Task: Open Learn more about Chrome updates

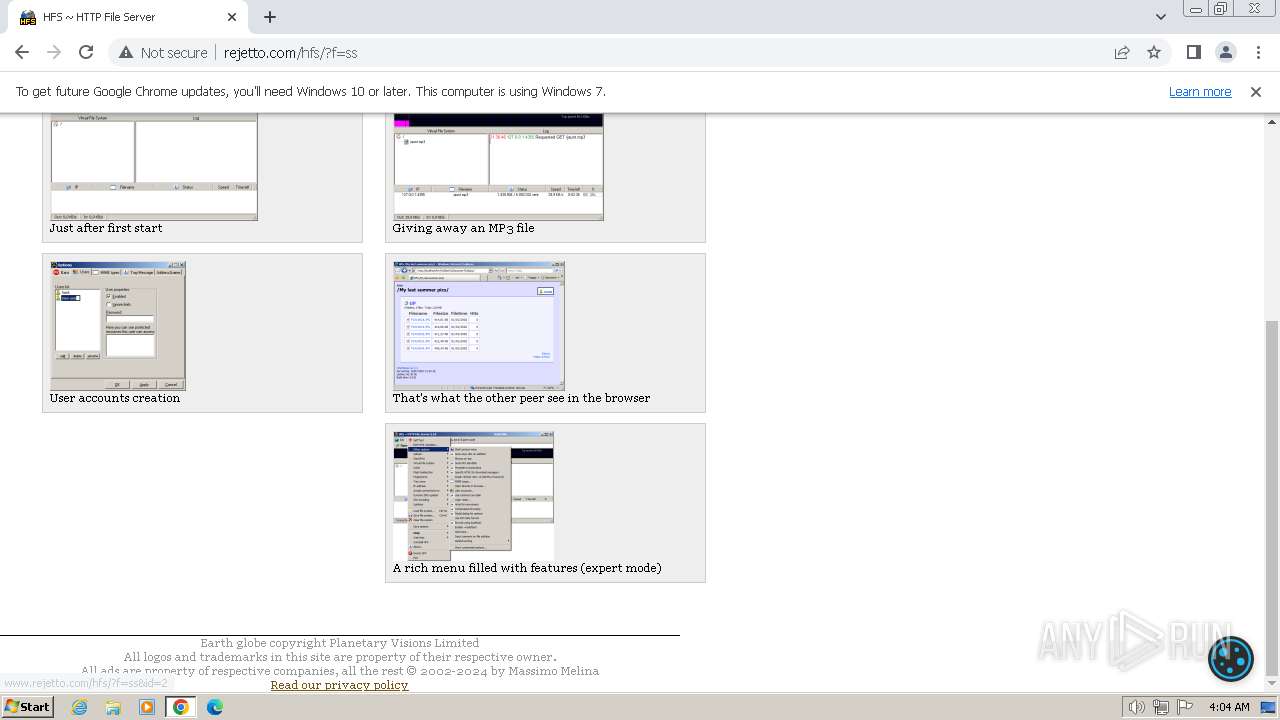Action: 1200,91
